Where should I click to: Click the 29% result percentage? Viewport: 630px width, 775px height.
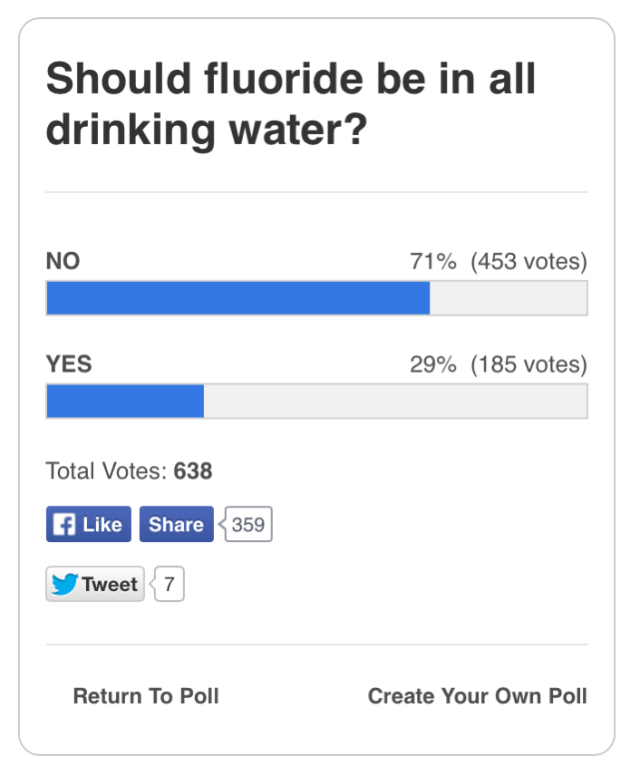click(x=433, y=365)
